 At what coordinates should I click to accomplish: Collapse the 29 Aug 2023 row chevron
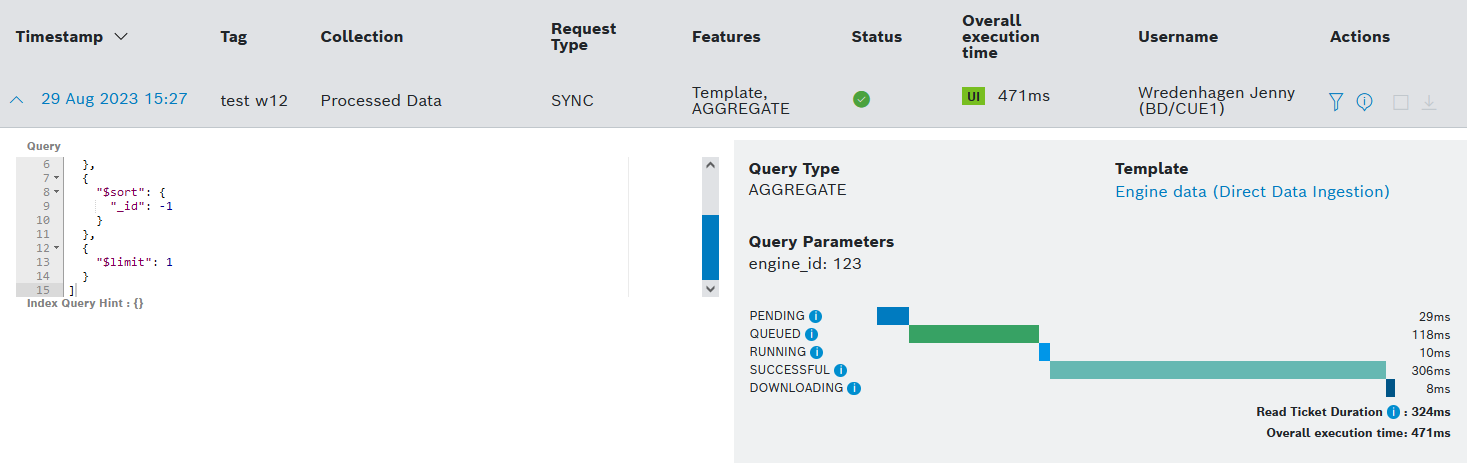pos(17,100)
